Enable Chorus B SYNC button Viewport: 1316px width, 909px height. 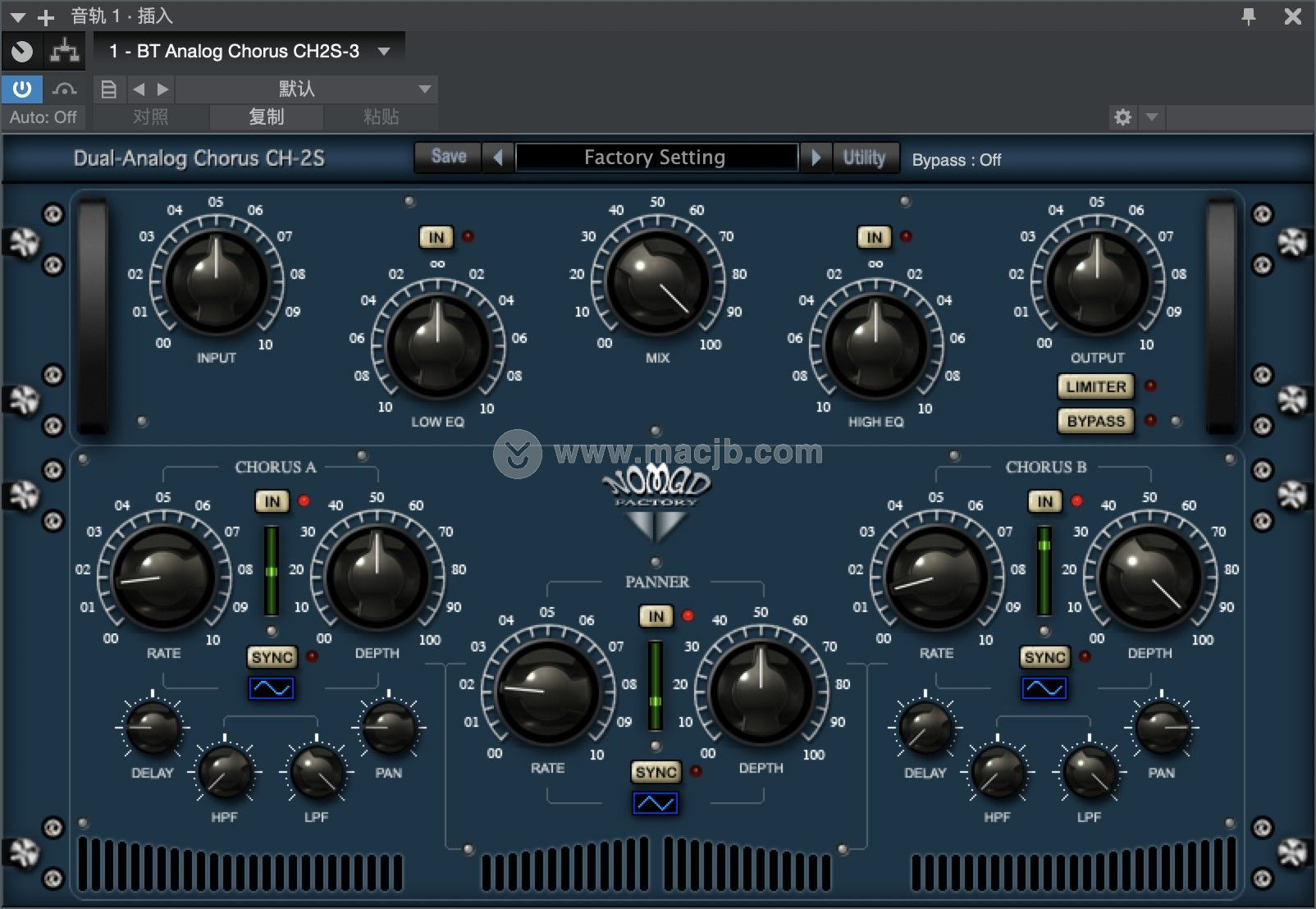(1045, 657)
